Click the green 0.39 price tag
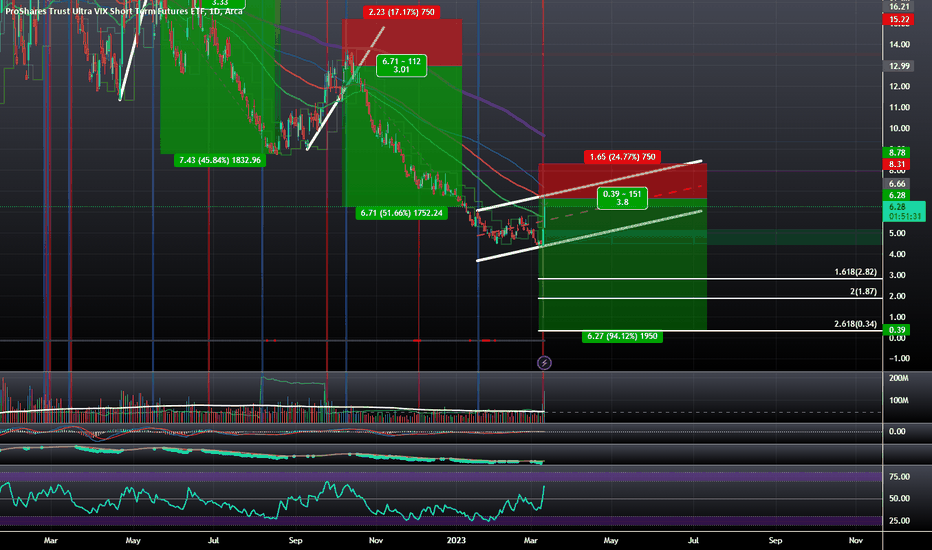Screen dimensions: 932x550 [897, 330]
